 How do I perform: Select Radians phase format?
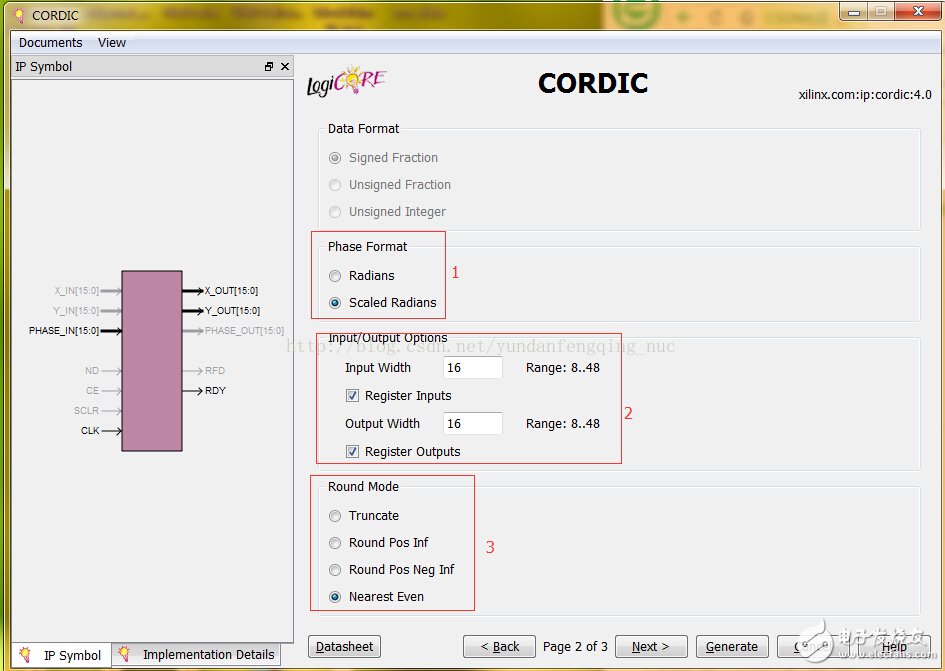[335, 275]
